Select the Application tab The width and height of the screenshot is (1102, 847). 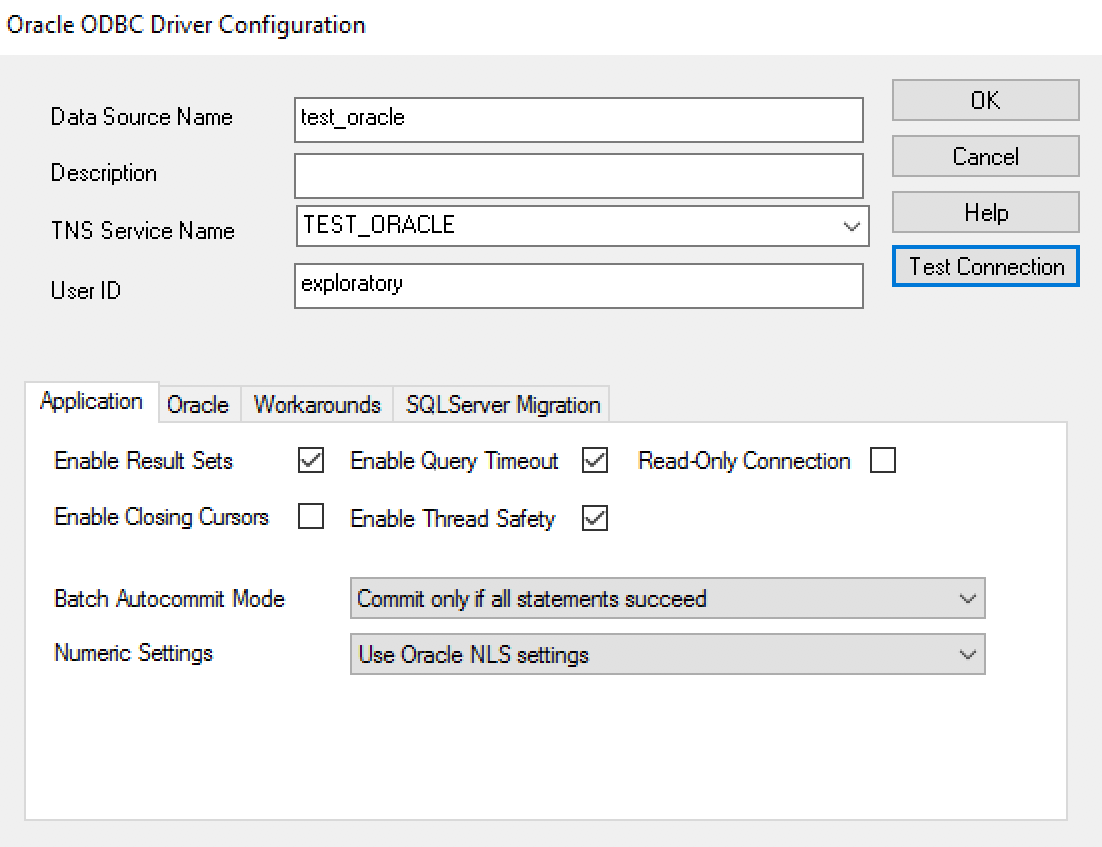click(x=91, y=402)
